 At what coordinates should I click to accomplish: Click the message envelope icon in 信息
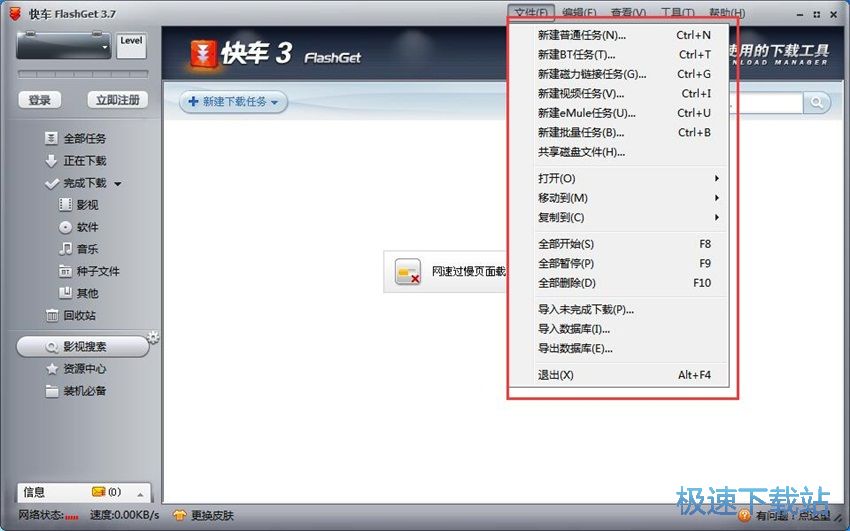98,492
